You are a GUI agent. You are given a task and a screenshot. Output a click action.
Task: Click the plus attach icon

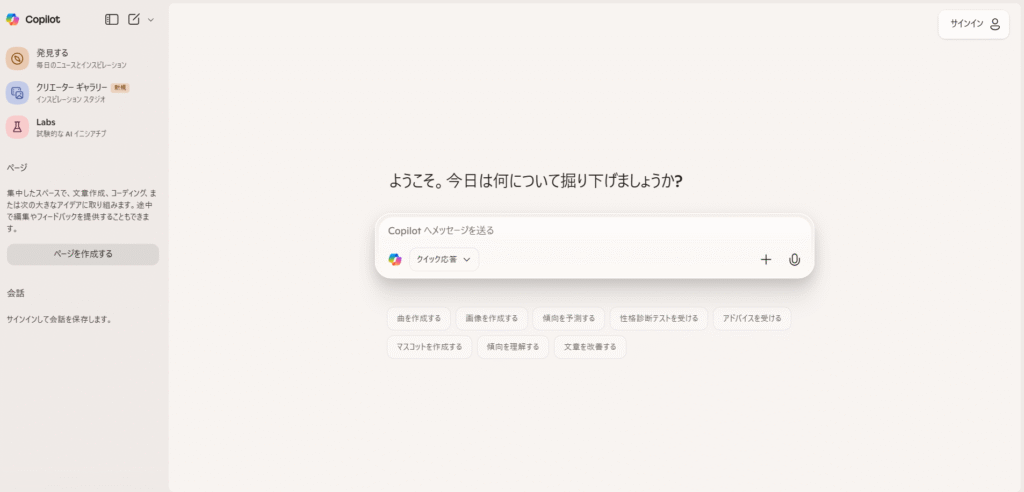[766, 260]
